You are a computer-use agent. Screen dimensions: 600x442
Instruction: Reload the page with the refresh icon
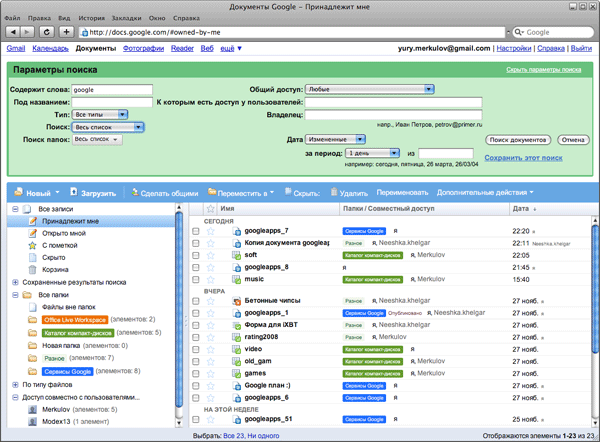point(47,32)
